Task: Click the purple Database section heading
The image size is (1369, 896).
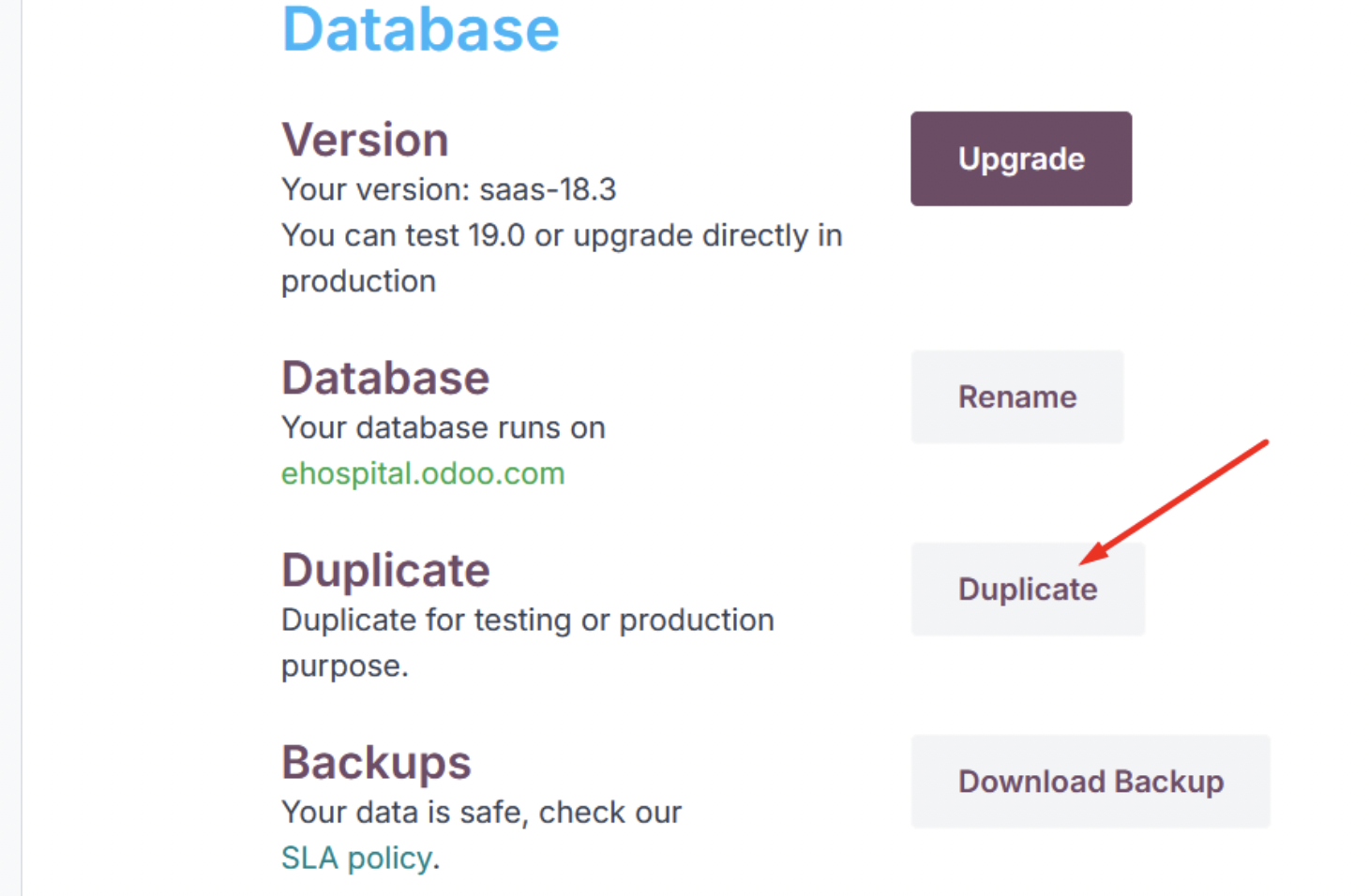Action: pos(385,378)
